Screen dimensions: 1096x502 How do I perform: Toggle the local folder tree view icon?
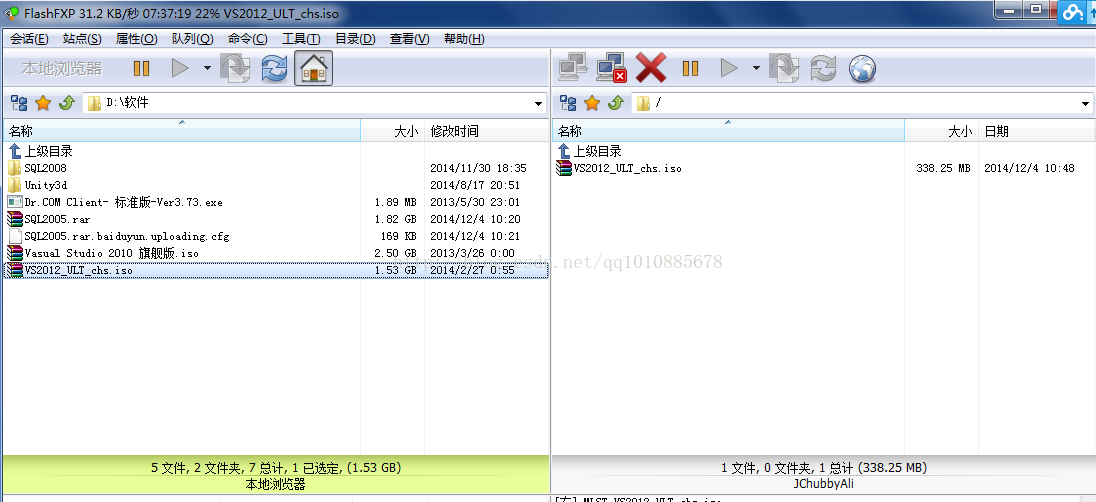tap(19, 103)
